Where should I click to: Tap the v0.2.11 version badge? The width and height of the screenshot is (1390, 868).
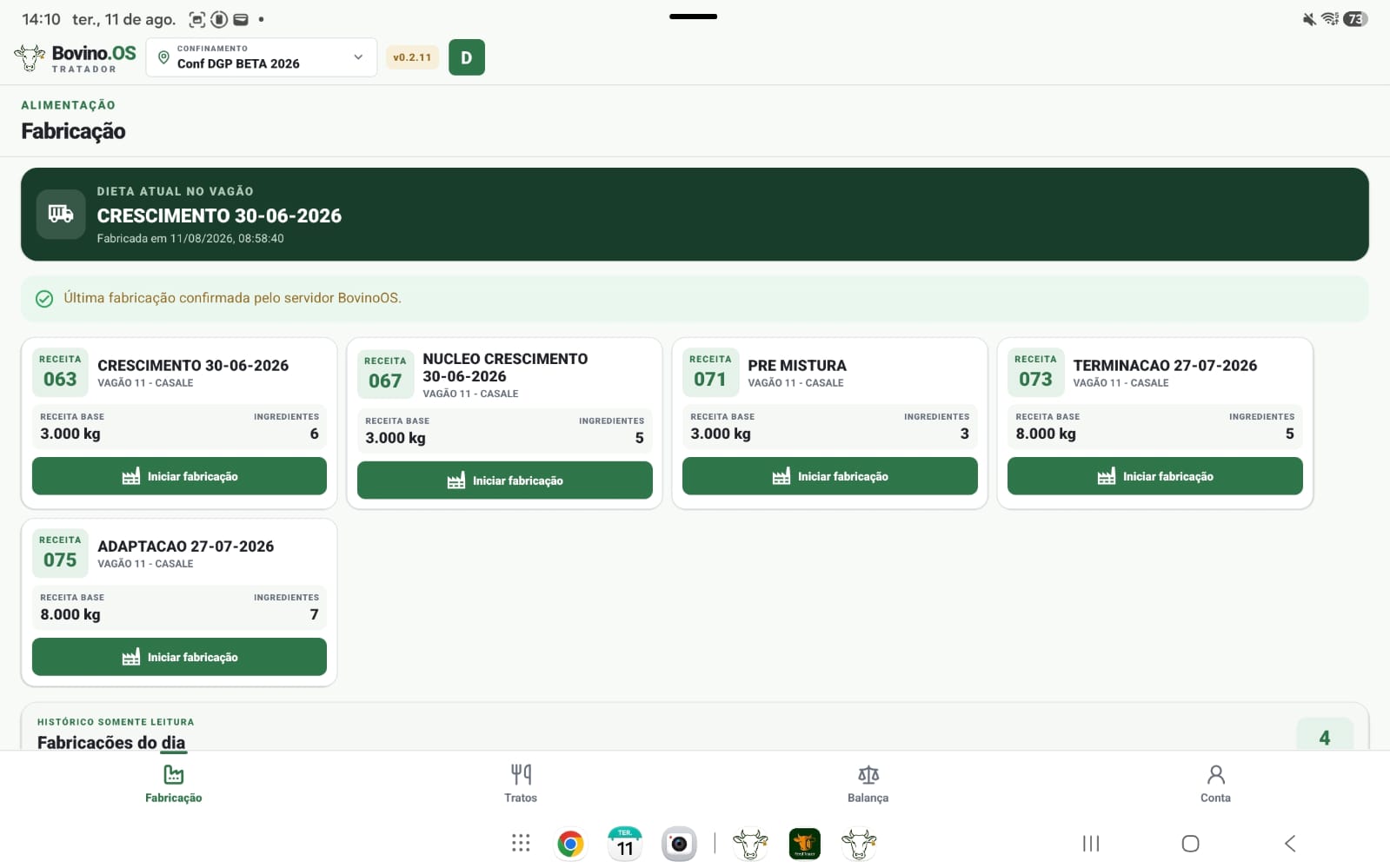click(412, 57)
